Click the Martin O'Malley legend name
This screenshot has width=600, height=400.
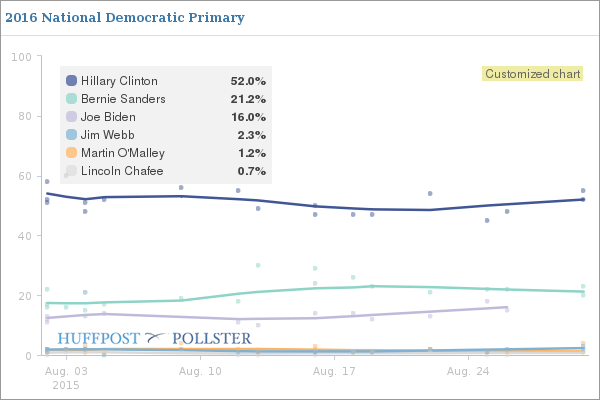[122, 153]
